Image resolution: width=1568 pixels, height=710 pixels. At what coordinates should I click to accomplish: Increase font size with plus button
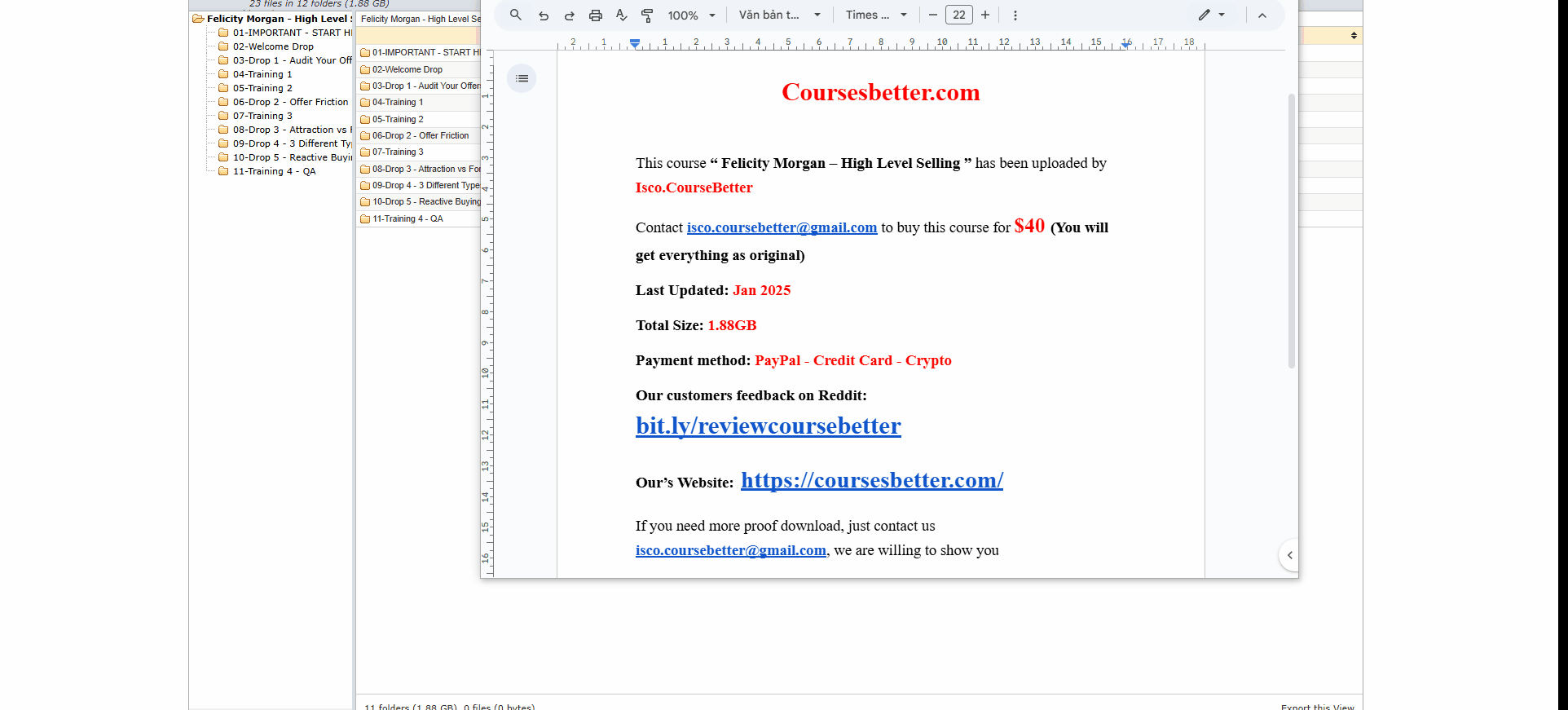tap(985, 15)
